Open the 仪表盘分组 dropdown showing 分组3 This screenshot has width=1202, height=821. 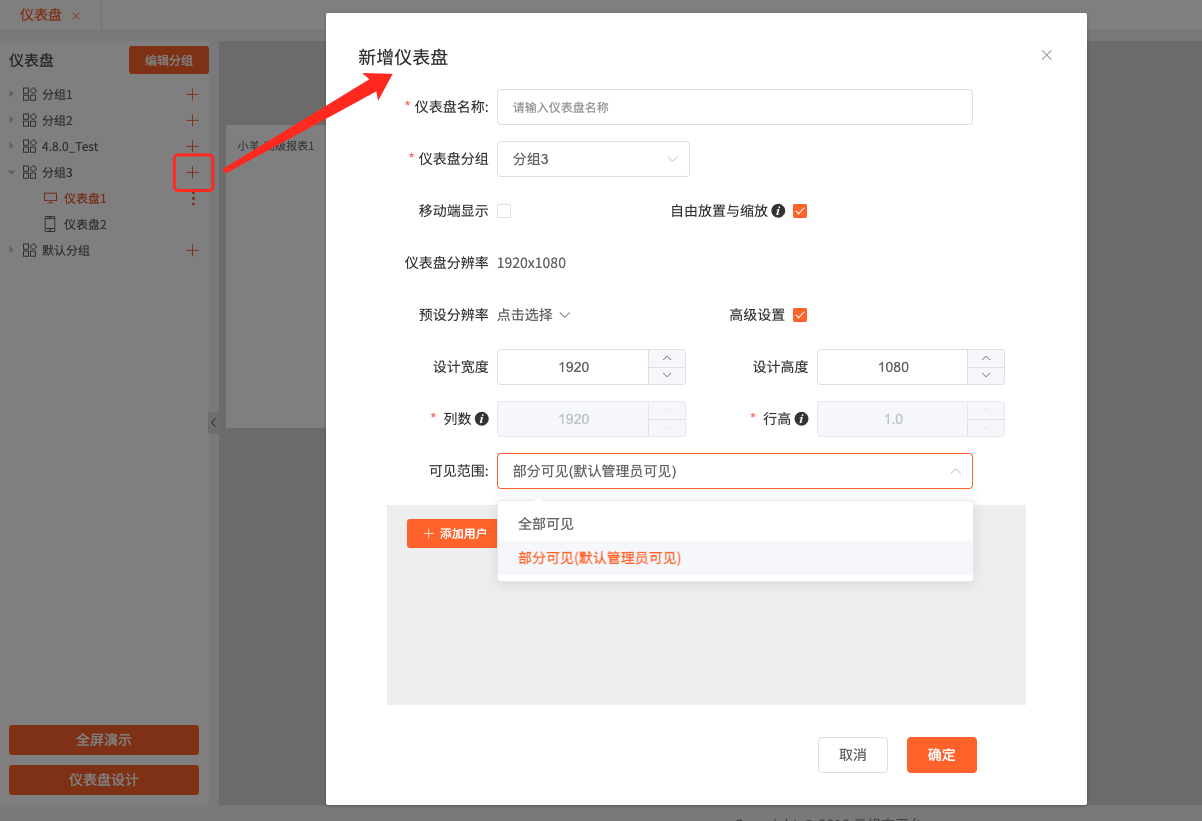click(593, 159)
